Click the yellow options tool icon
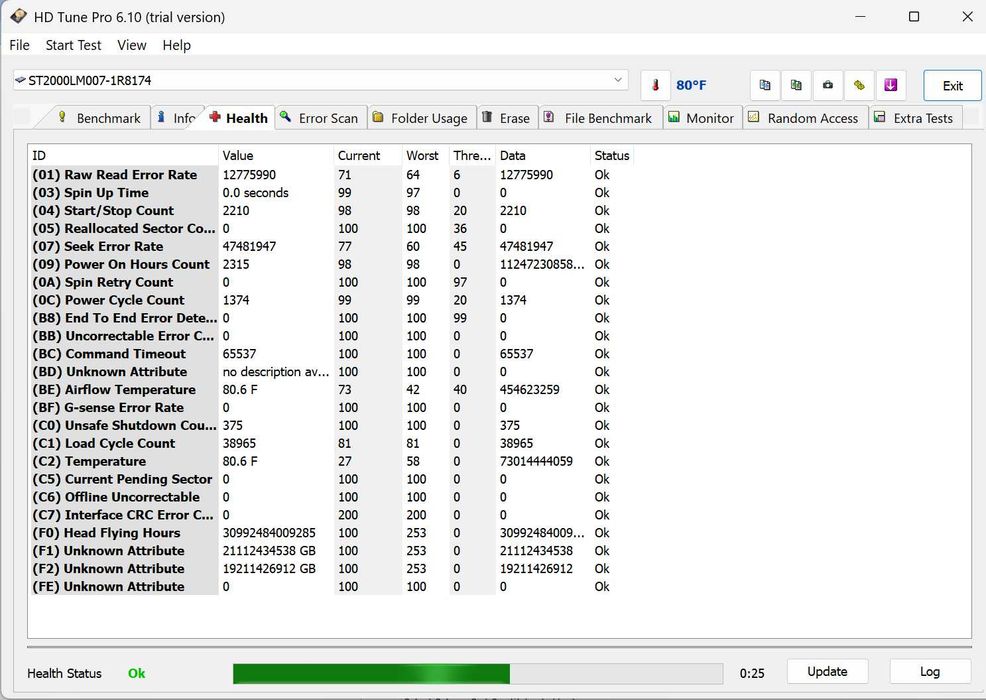 pyautogui.click(x=859, y=85)
